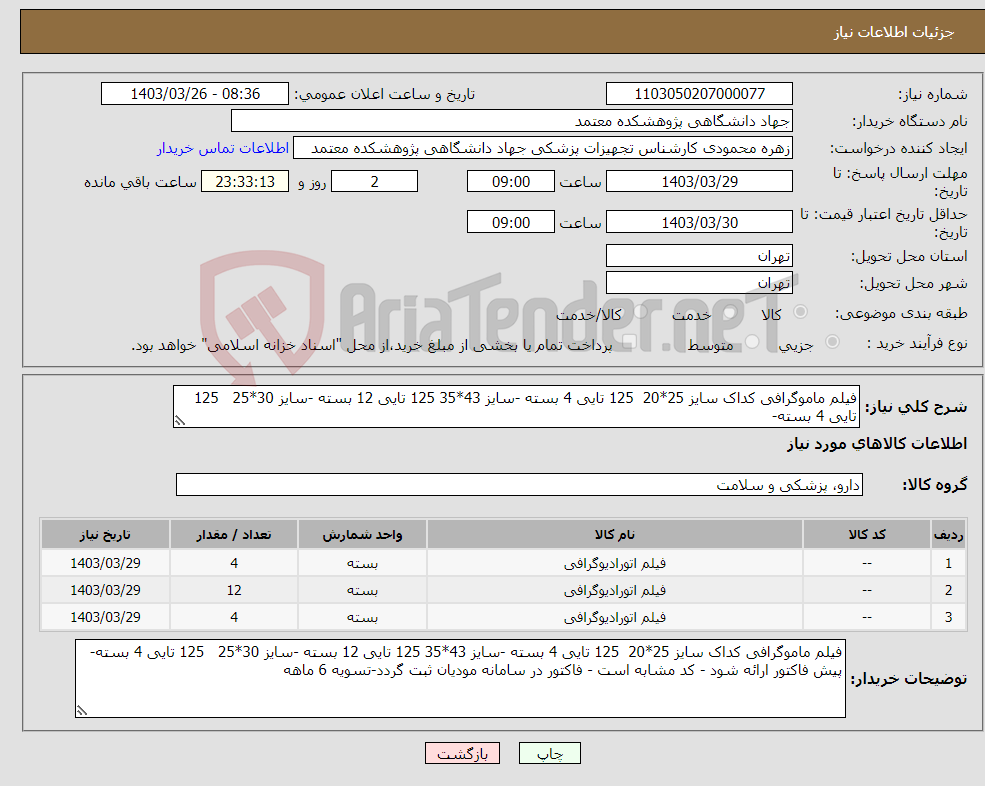Click the response deadline time 09:00 field
The image size is (985, 786).
coord(511,182)
